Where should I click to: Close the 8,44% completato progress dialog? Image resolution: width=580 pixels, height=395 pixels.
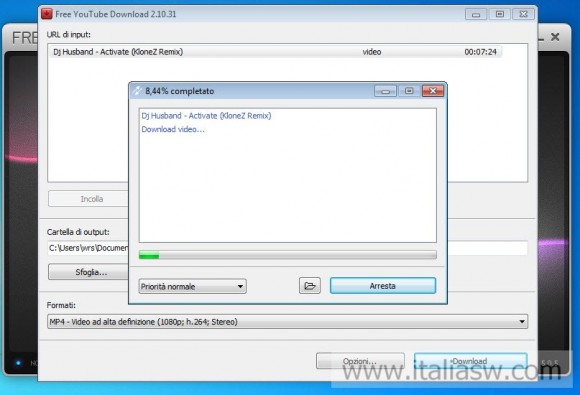433,91
